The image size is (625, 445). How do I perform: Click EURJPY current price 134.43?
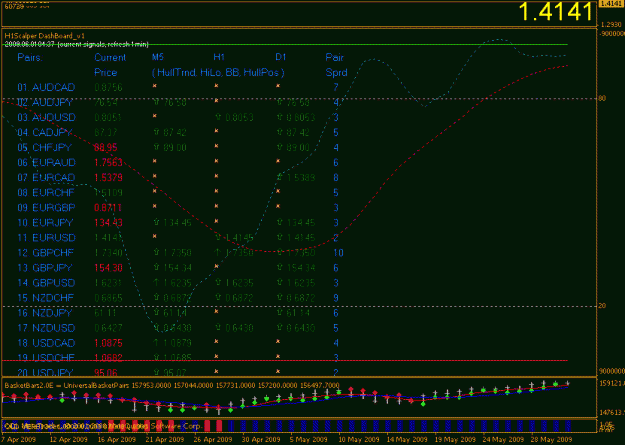coord(108,222)
